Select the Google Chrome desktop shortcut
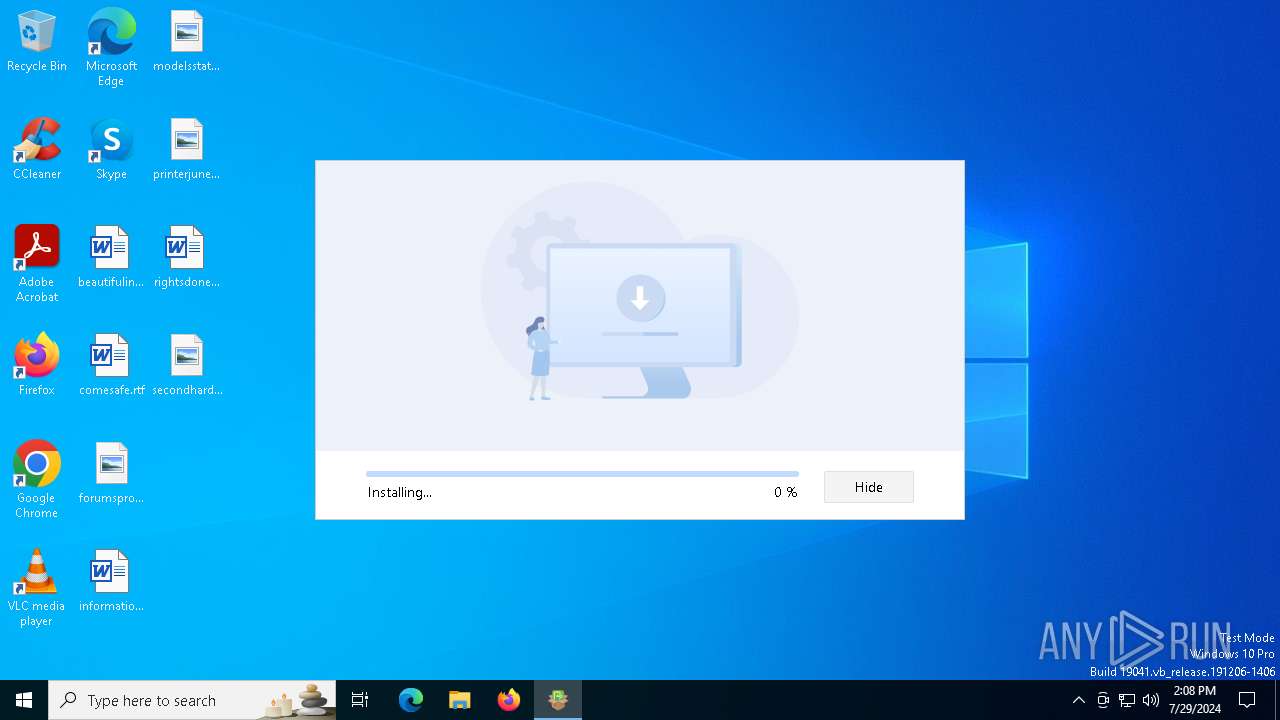 click(x=37, y=480)
